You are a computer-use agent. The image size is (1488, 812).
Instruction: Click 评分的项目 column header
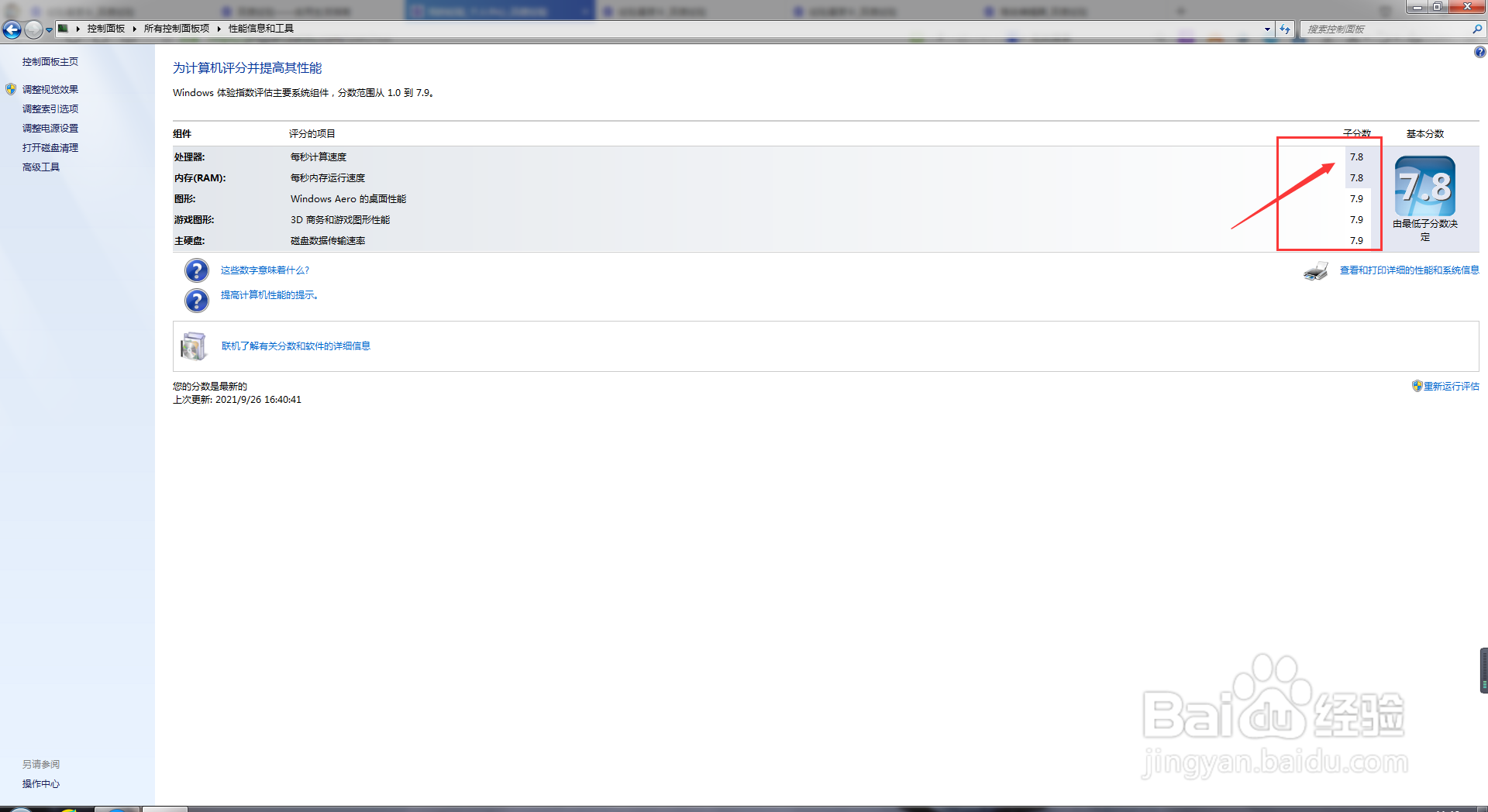tap(312, 134)
